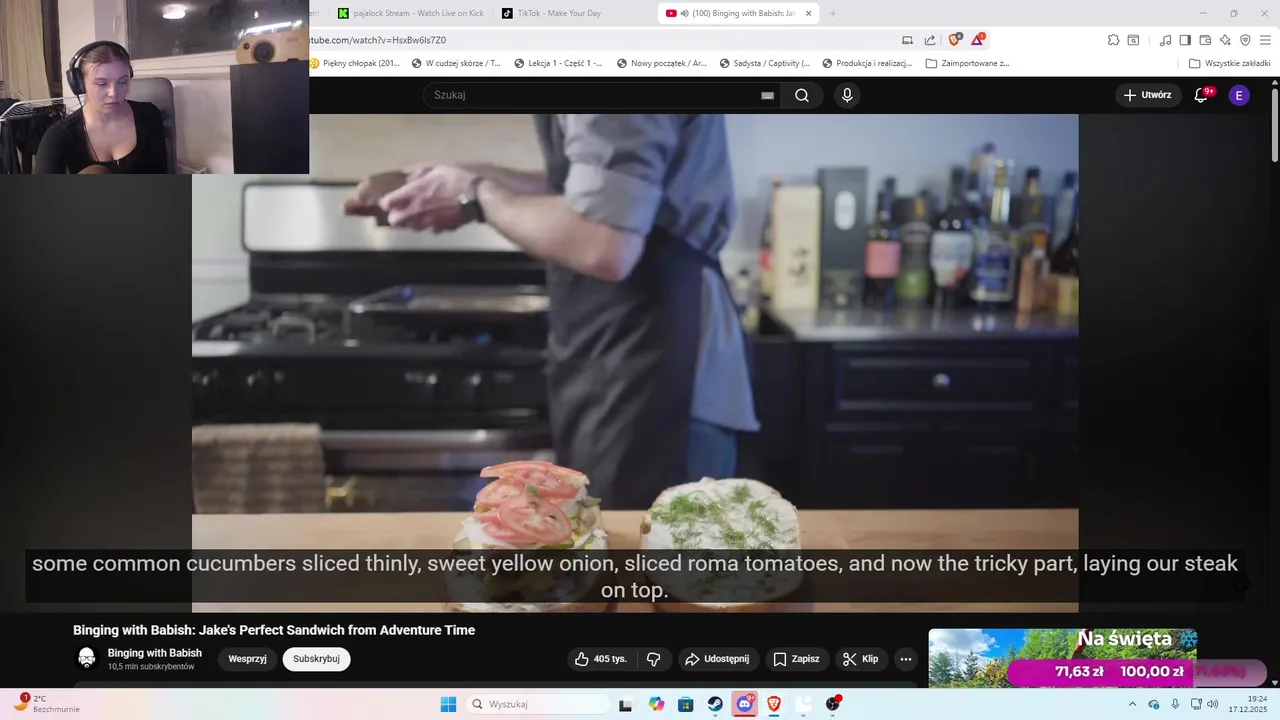Viewport: 1280px width, 720px height.
Task: Open the account avatar labeled E
Action: click(x=1239, y=95)
